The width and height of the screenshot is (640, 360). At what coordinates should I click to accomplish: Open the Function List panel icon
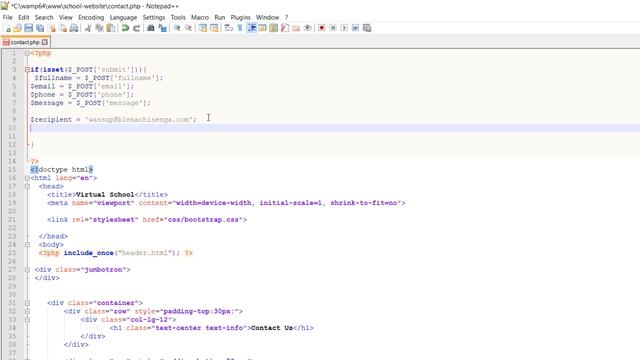point(285,28)
